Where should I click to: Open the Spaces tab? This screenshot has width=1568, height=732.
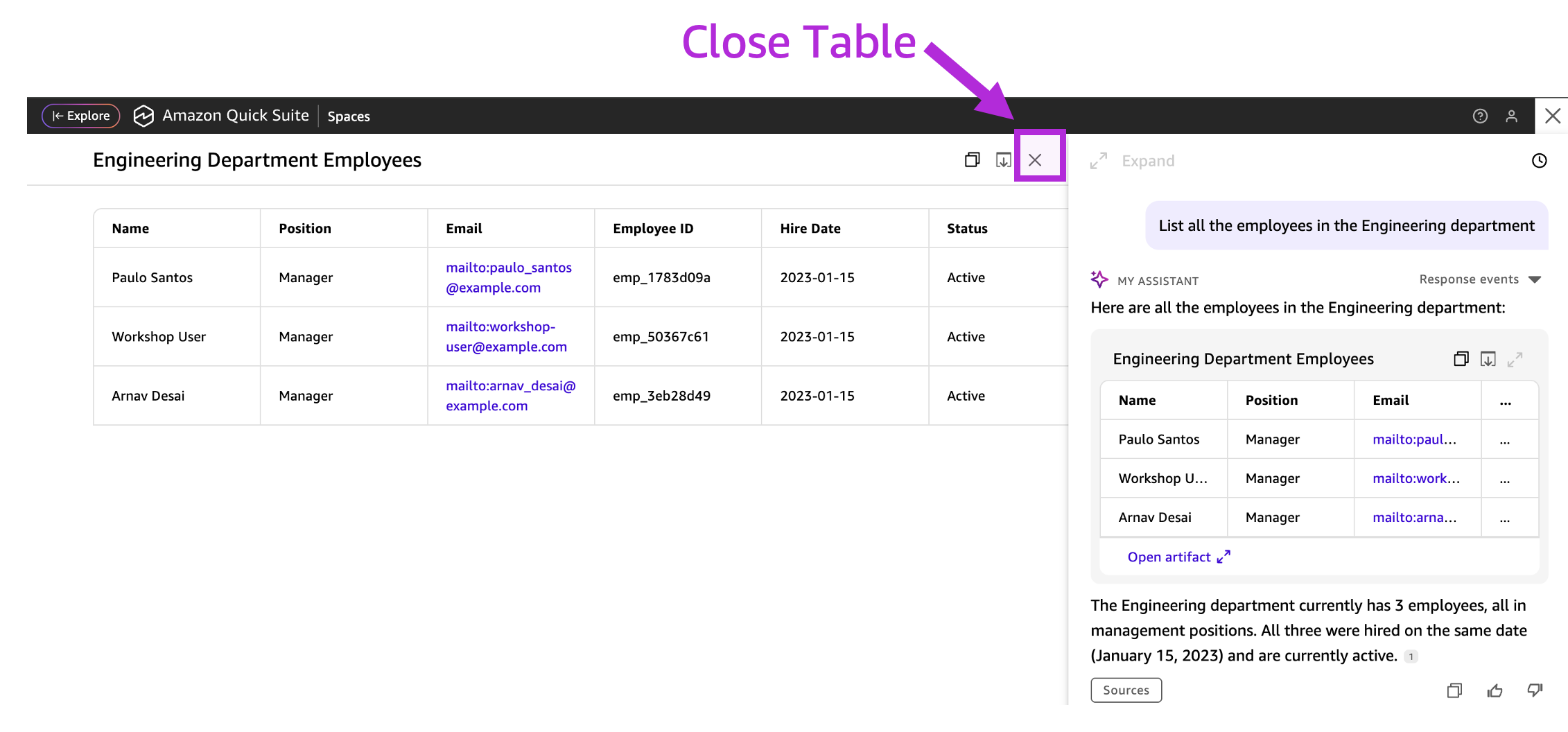pyautogui.click(x=349, y=116)
